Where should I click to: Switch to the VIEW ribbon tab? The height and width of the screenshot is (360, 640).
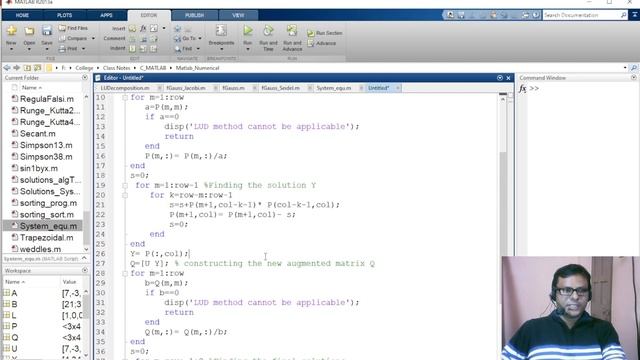238,15
